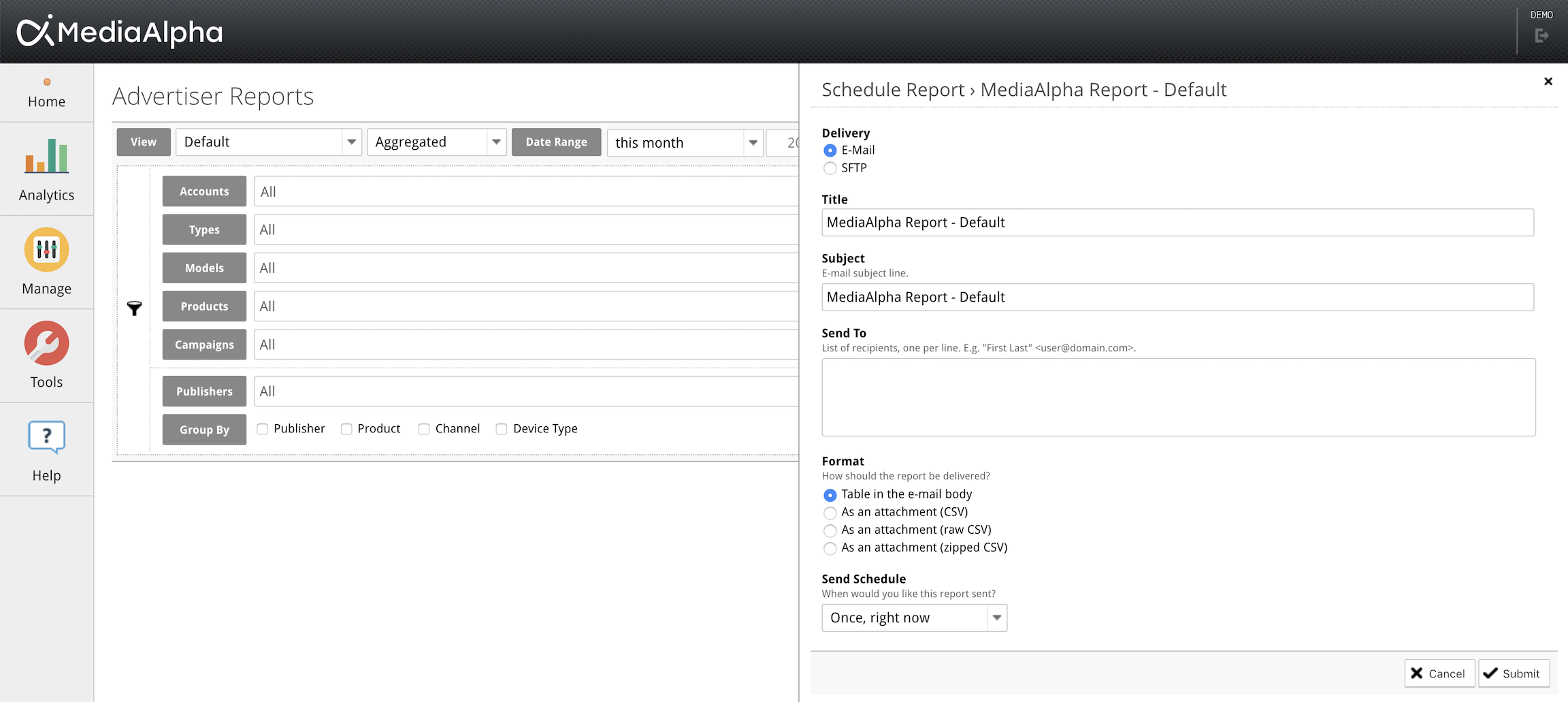Open the Default view dropdown
The width and height of the screenshot is (1568, 702).
pos(268,142)
